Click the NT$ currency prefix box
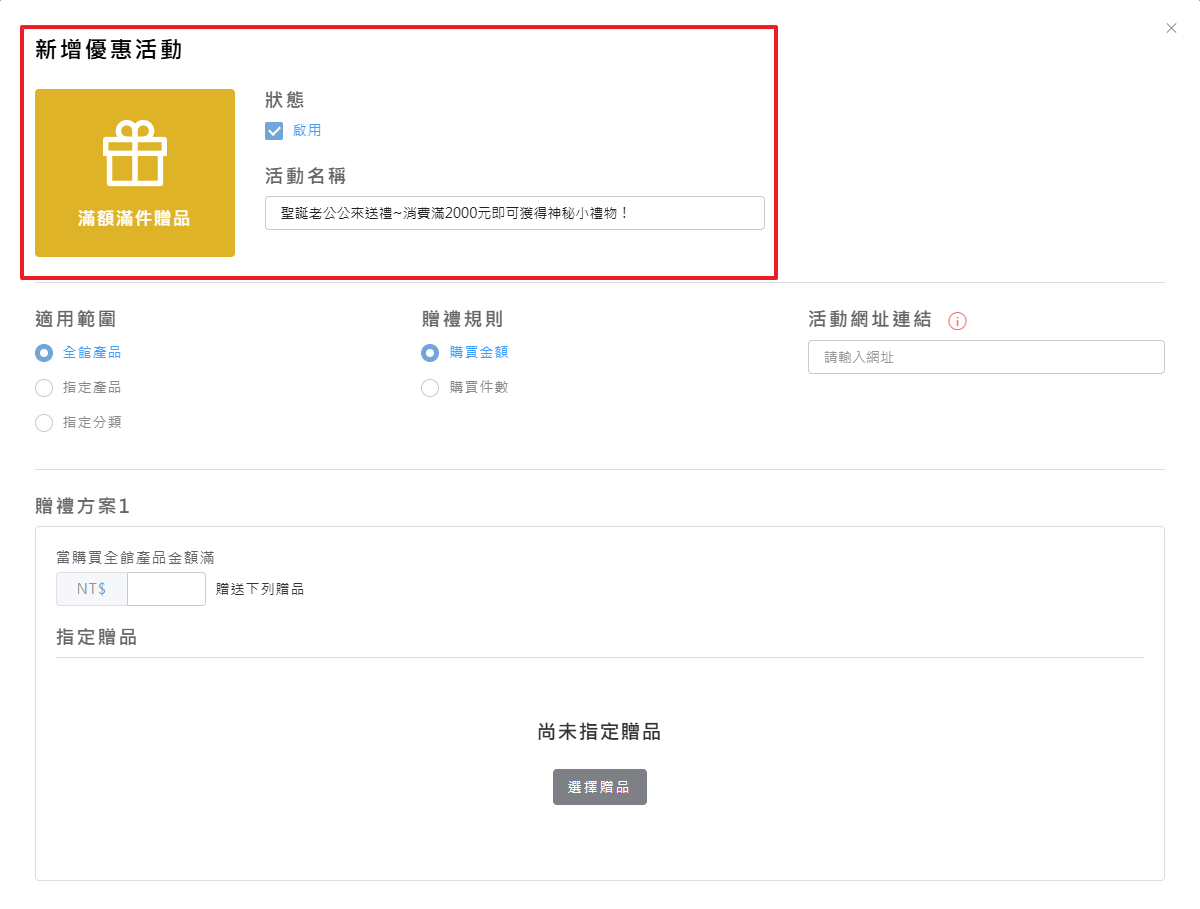The image size is (1200, 909). click(x=92, y=589)
